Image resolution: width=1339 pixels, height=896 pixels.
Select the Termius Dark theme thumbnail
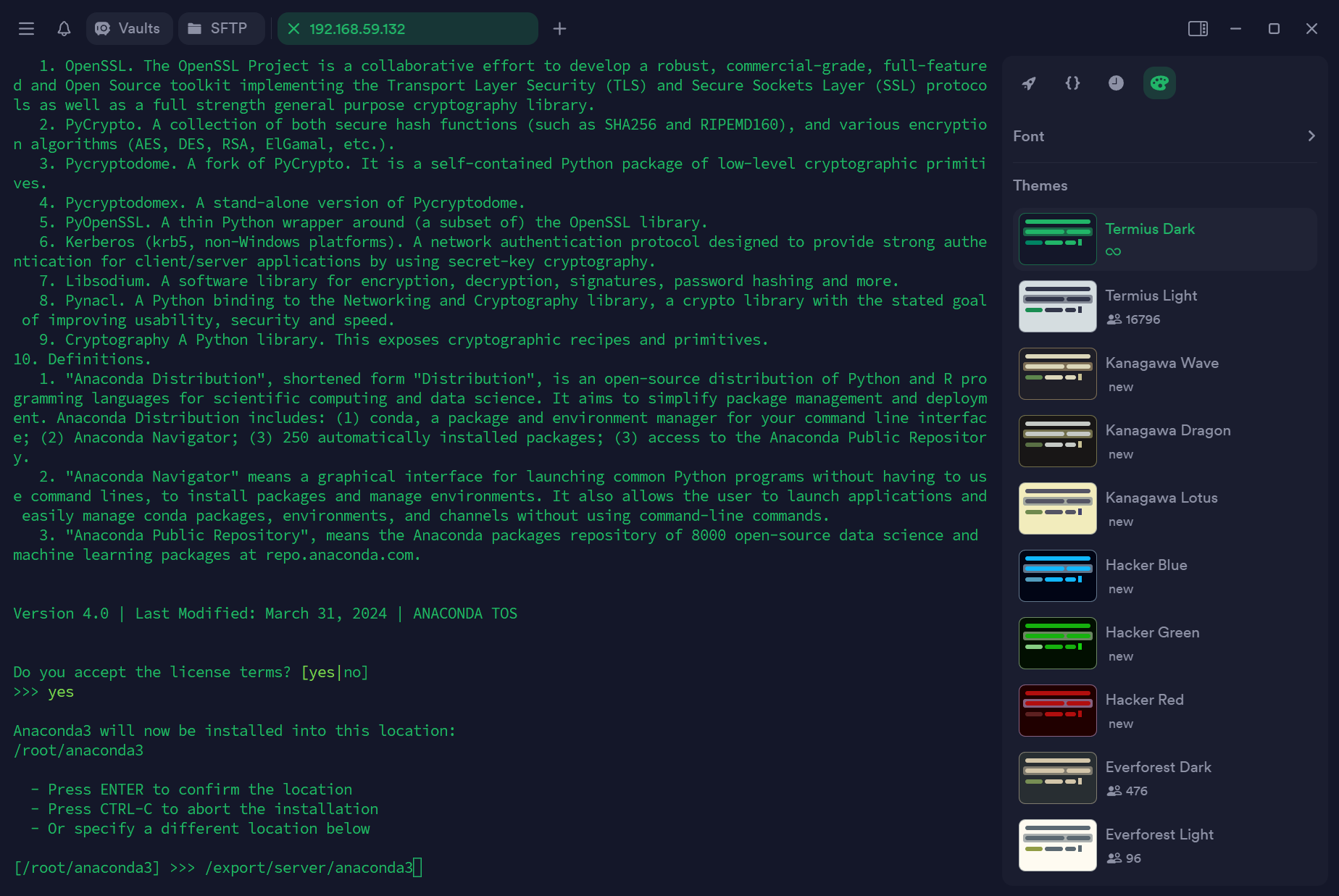1058,239
